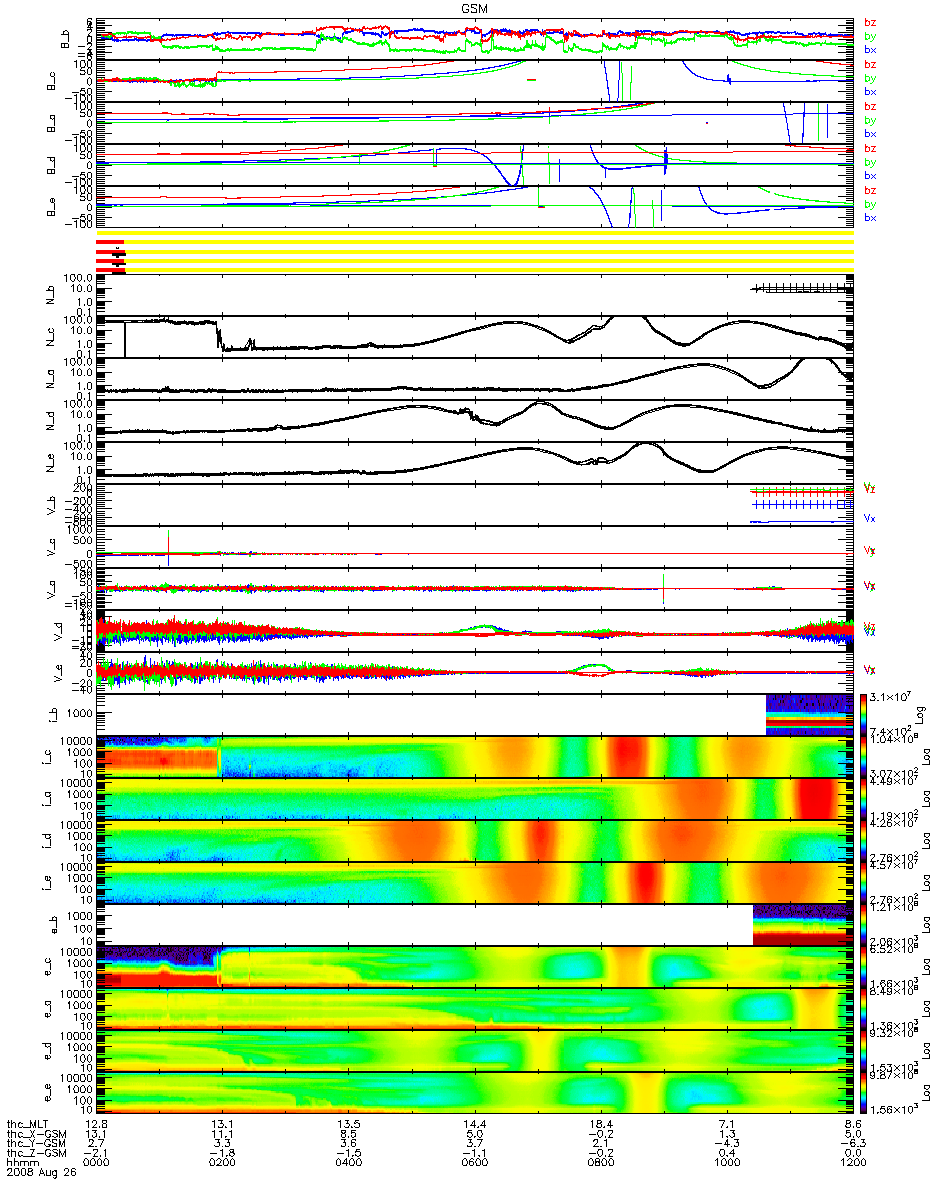Click the e_b panel color scale bar

pyautogui.click(x=863, y=924)
